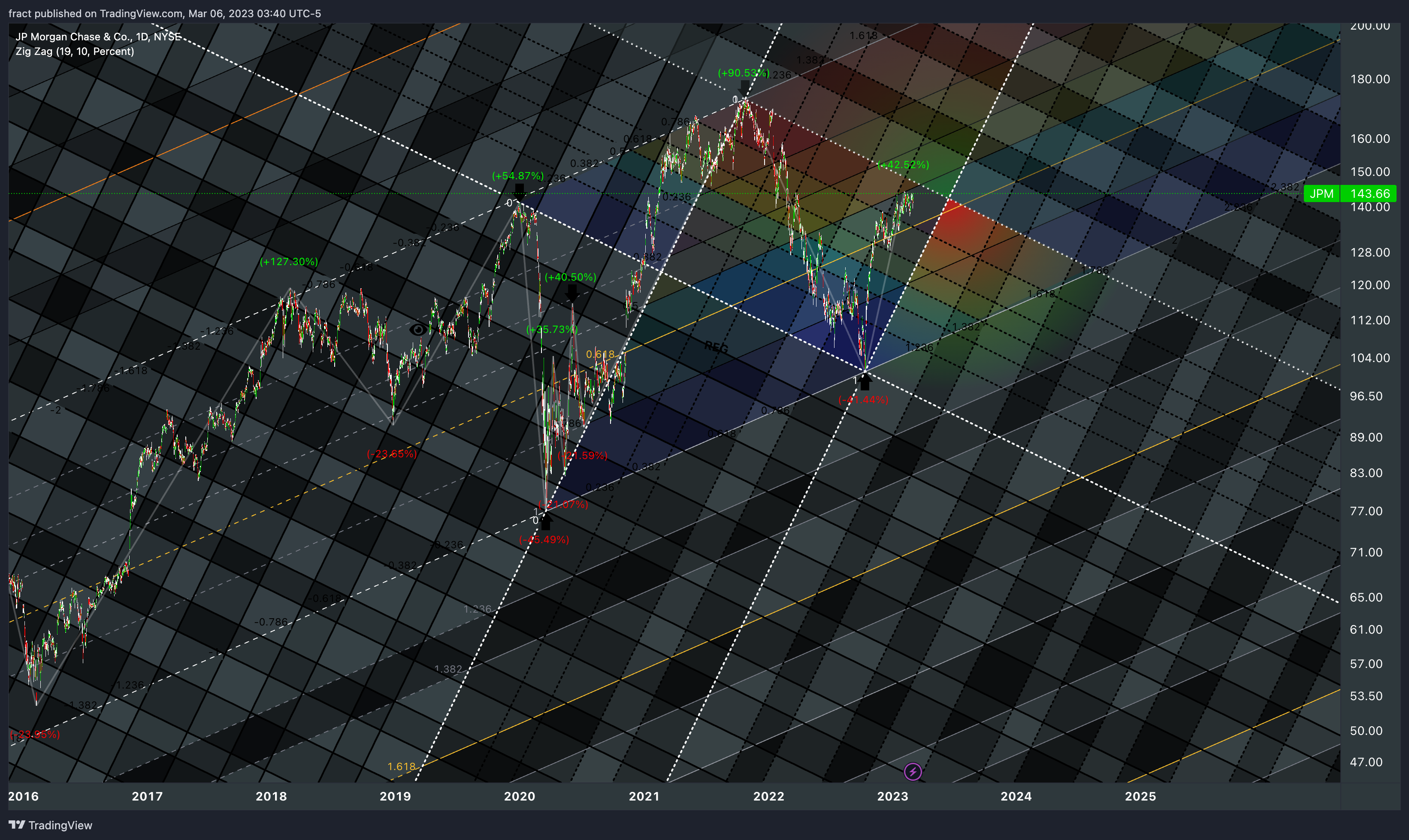The width and height of the screenshot is (1409, 840).
Task: Click the orange 1.618 label near bottom
Action: coord(401,766)
